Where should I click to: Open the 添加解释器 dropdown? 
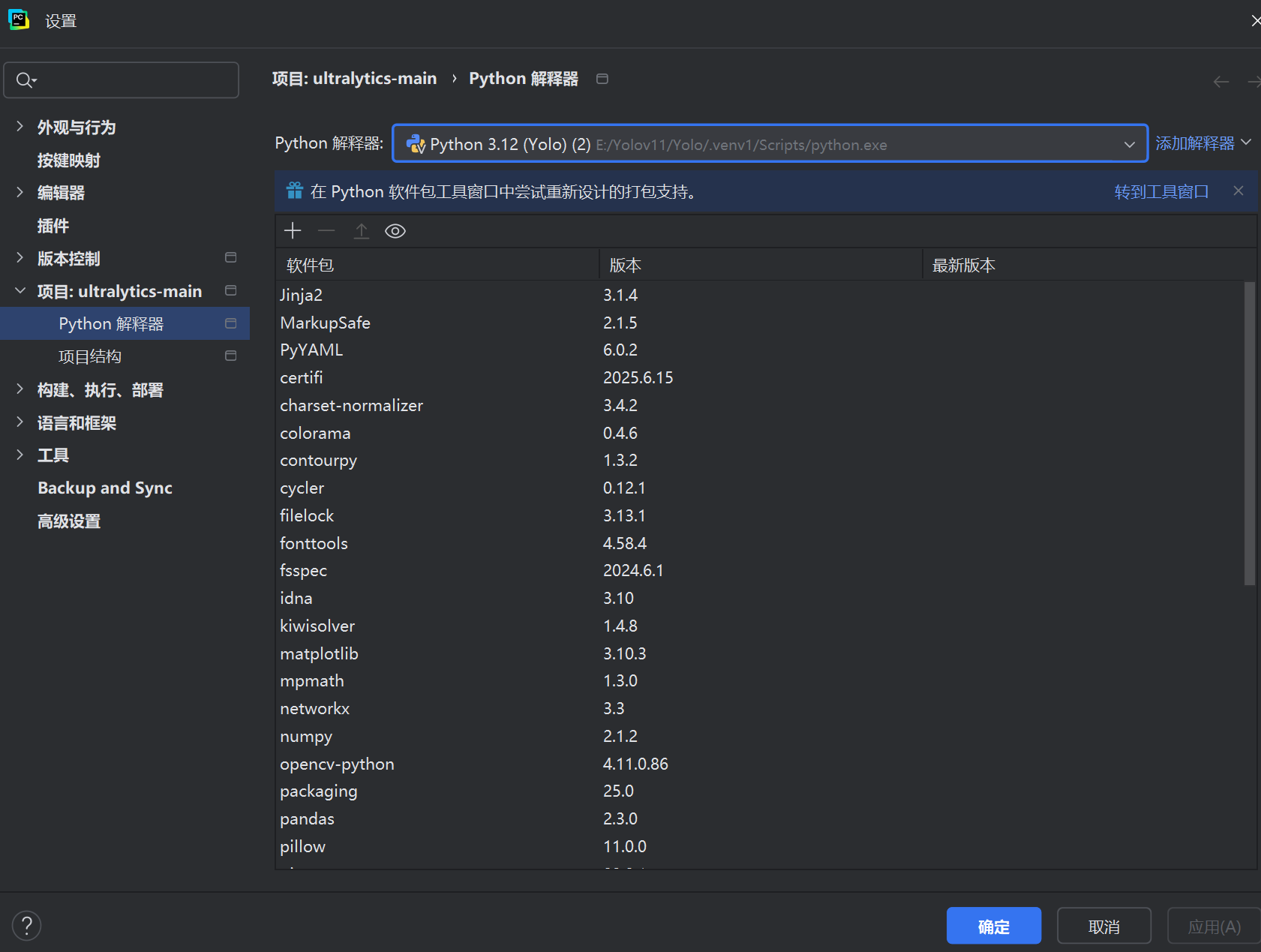(1203, 143)
